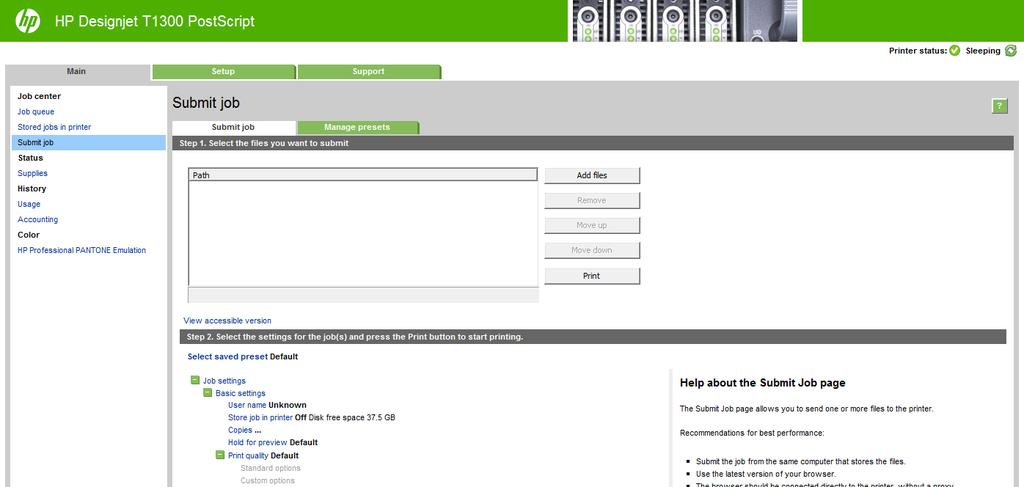Click the 'Sleeping' status text
1024x487 pixels.
[983, 51]
